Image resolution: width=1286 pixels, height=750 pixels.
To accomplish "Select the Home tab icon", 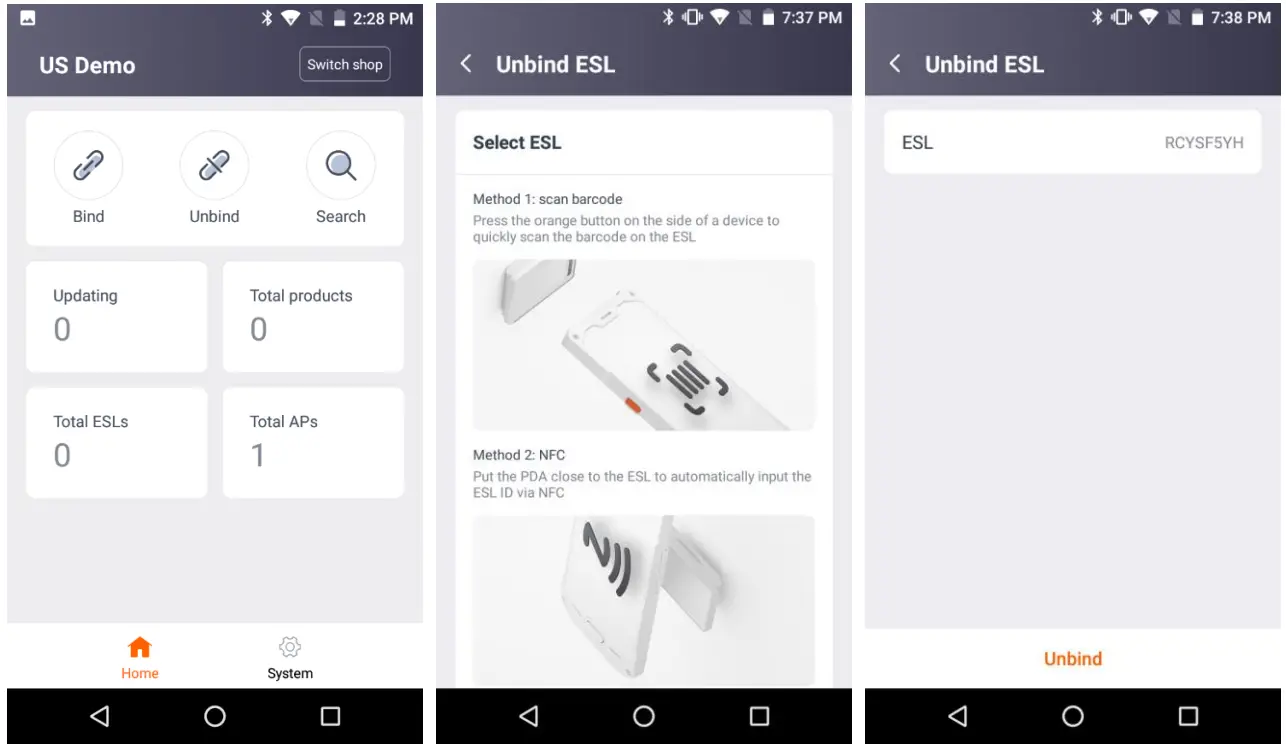I will 140,647.
